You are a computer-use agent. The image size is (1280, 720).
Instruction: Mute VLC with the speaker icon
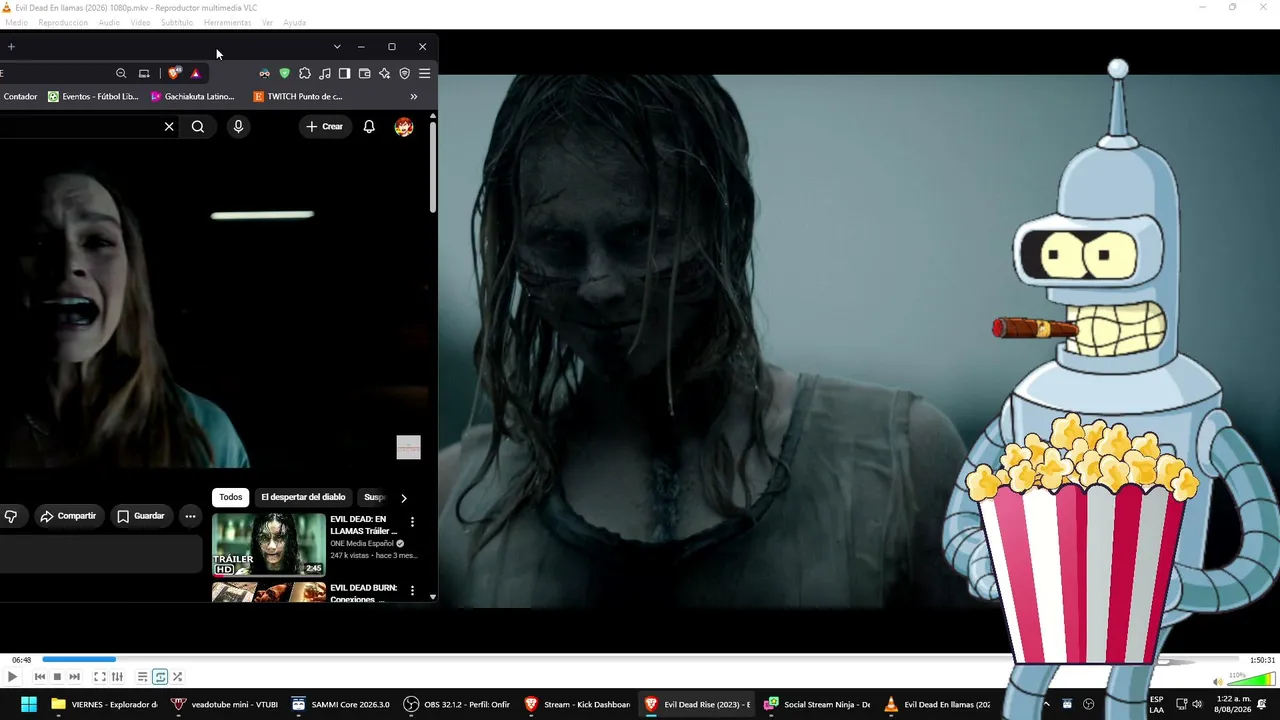pos(1217,681)
